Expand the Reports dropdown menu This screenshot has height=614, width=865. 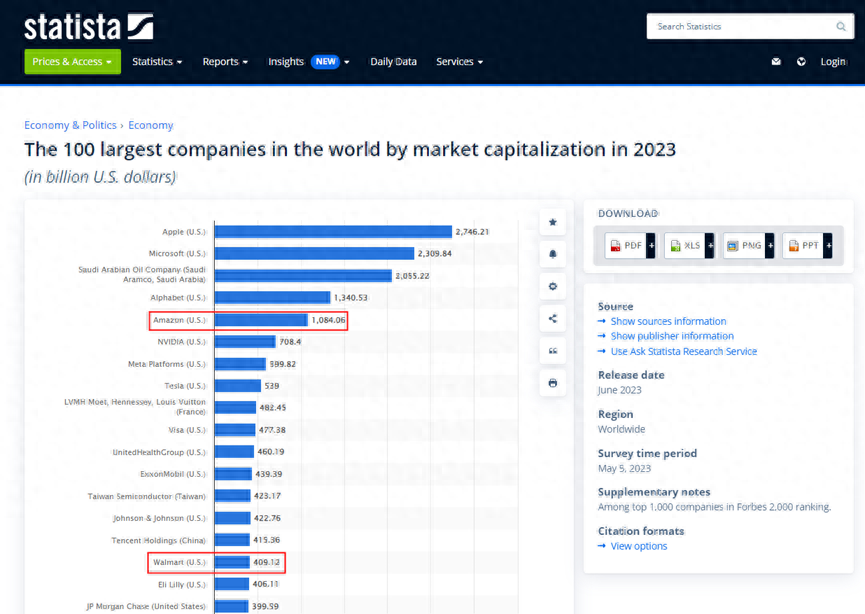[x=225, y=62]
